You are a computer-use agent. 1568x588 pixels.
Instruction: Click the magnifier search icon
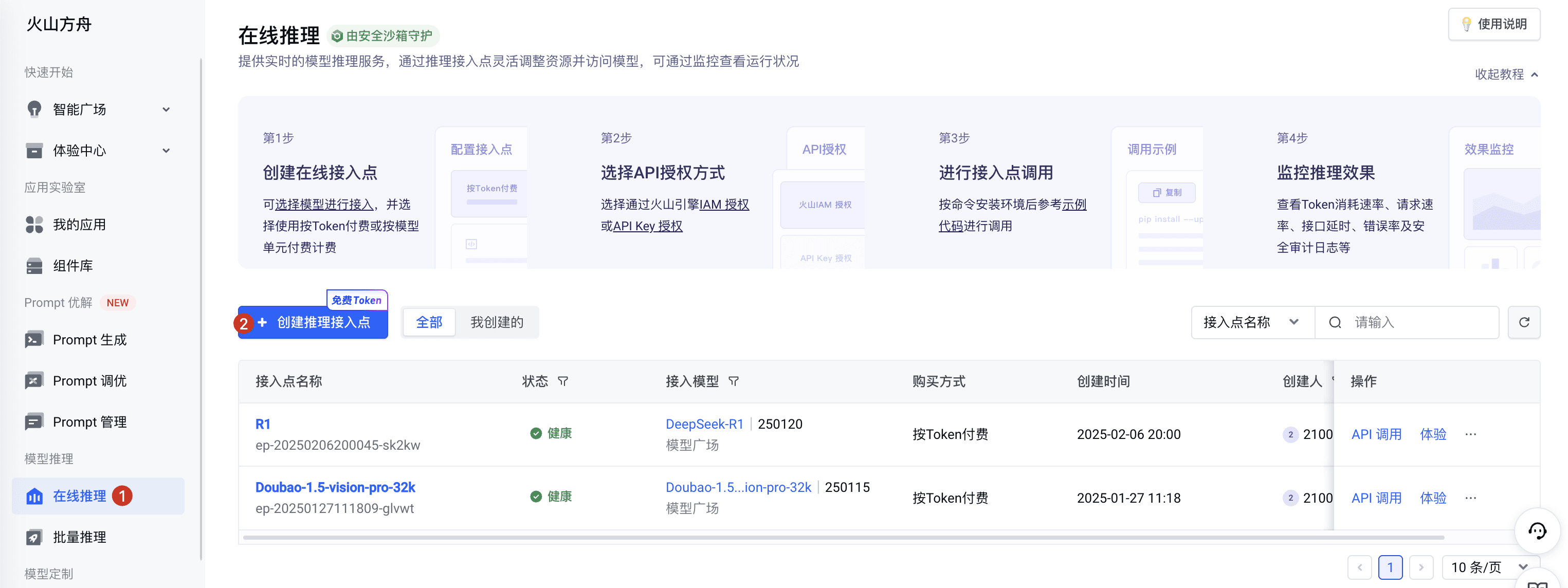1334,322
